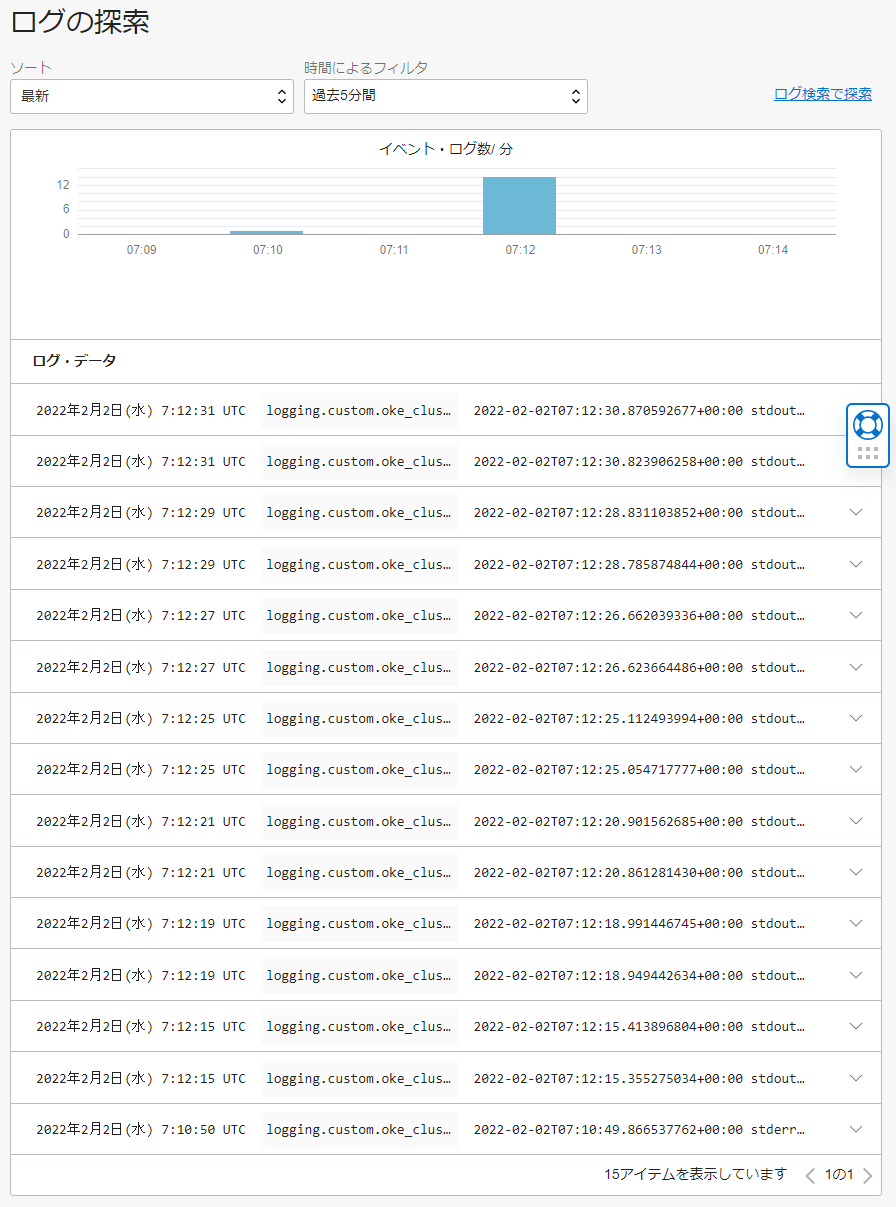Expand the log row with timestamp 07:12:15.355275034
This screenshot has height=1207, width=896.
coord(855,1078)
